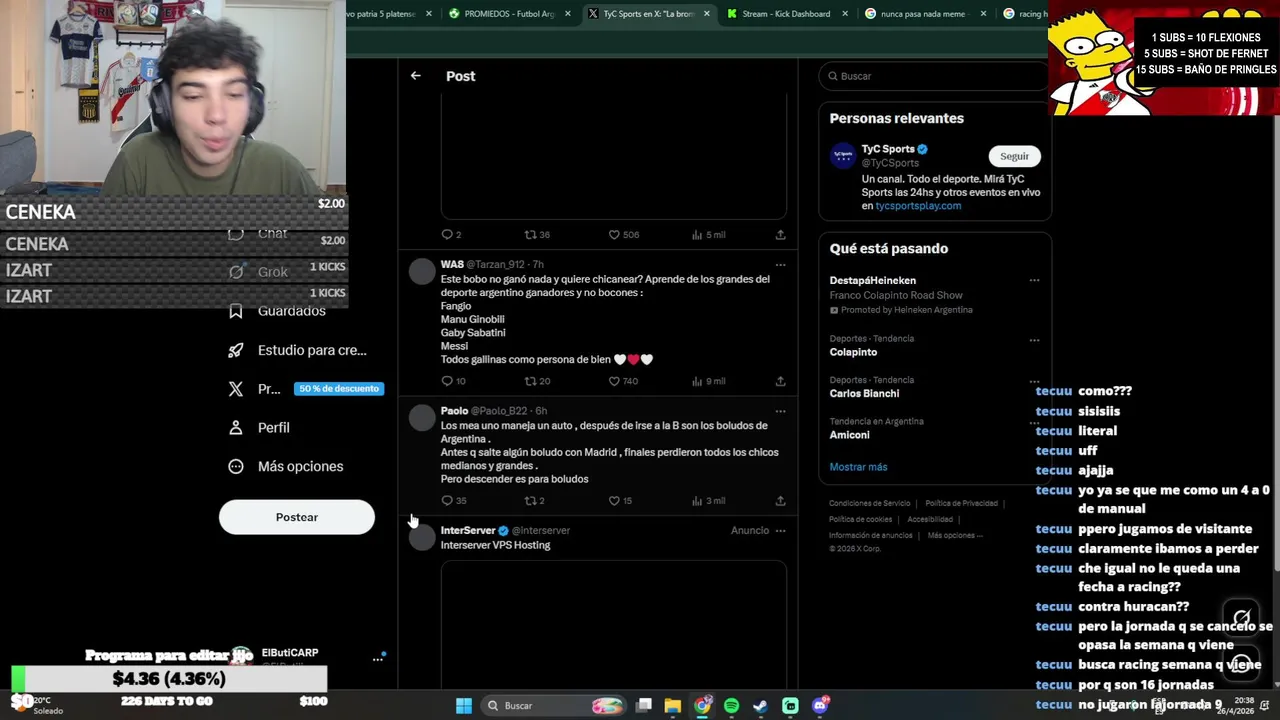The width and height of the screenshot is (1280, 720).
Task: Open Estudio para creadores rocket icon
Action: [236, 350]
